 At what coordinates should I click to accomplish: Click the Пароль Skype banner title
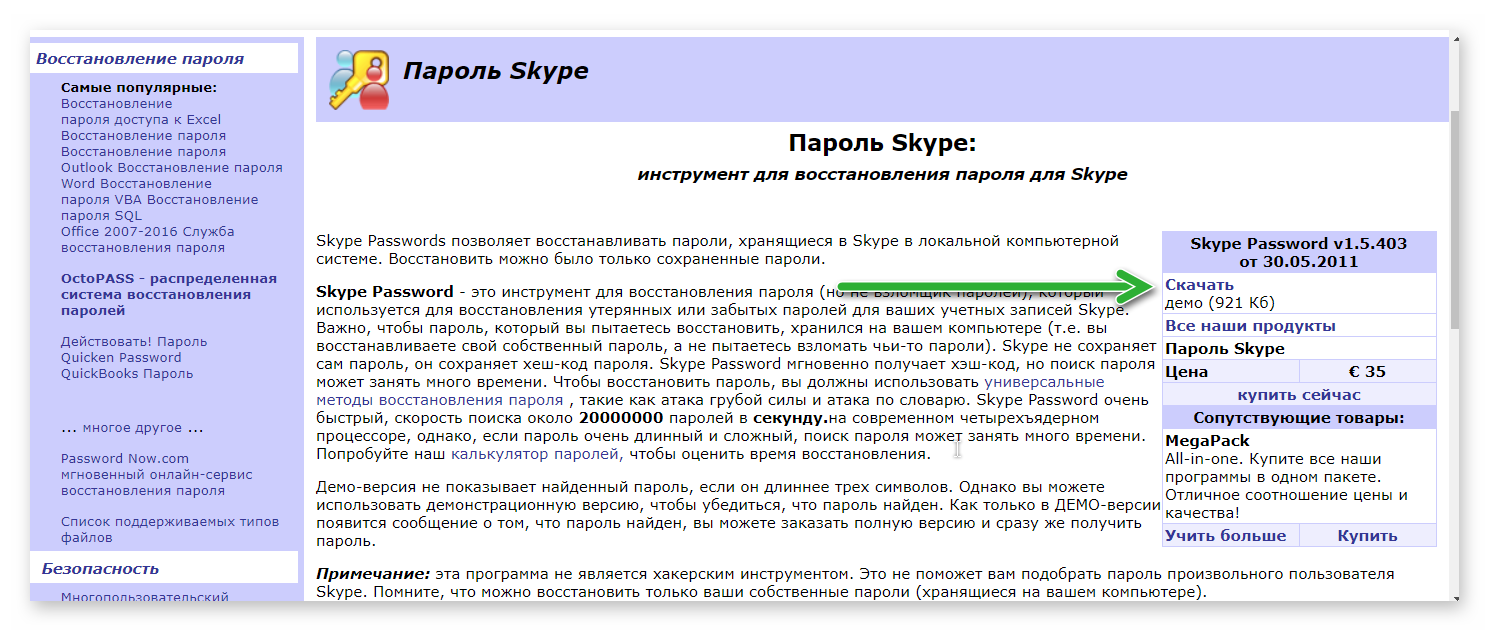[x=495, y=71]
